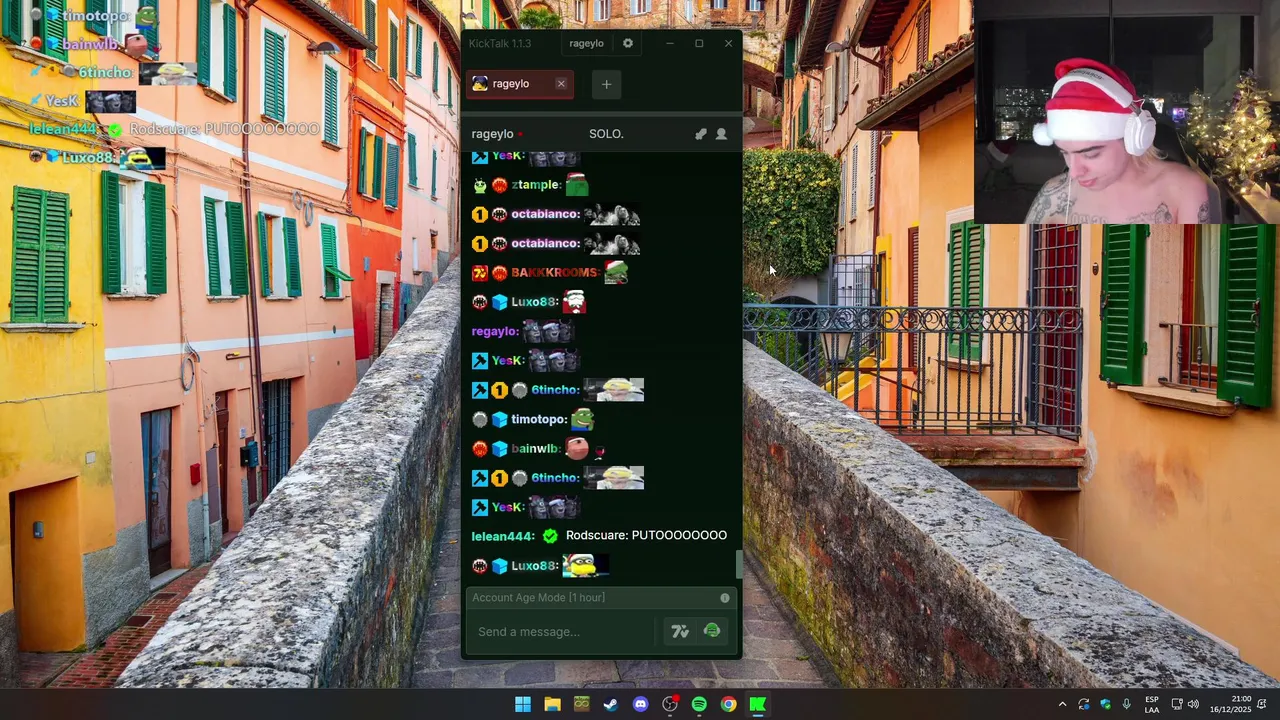Screen dimensions: 1280x720
Task: Click Account Age Mode [1 hour] label
Action: click(538, 598)
